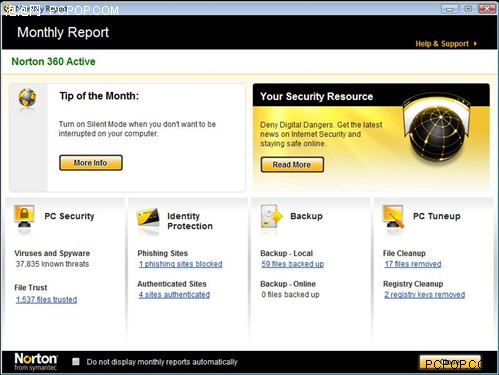
Task: Expand the Help & Support arrow
Action: (475, 44)
